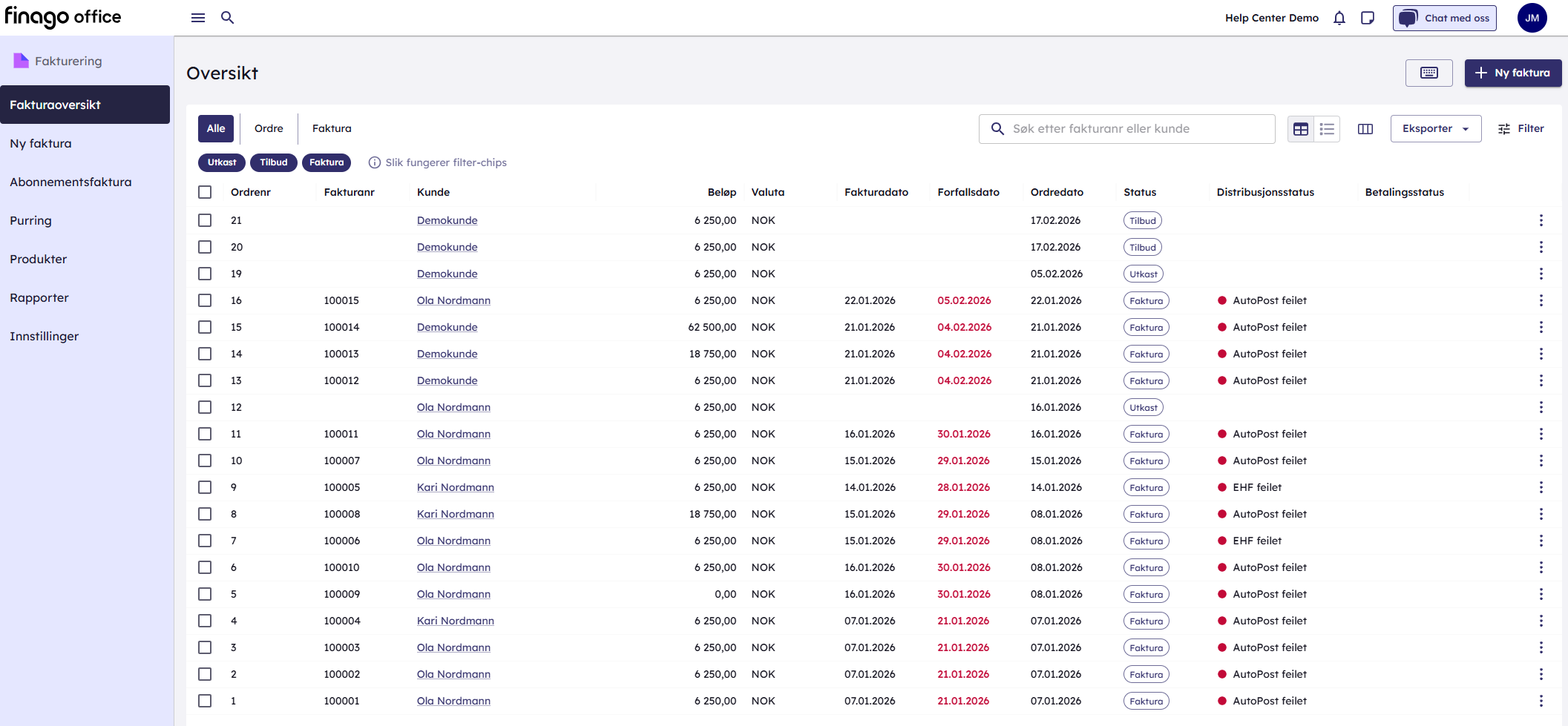This screenshot has width=1568, height=726.
Task: Click the keyboard shortcuts button
Action: click(x=1428, y=73)
